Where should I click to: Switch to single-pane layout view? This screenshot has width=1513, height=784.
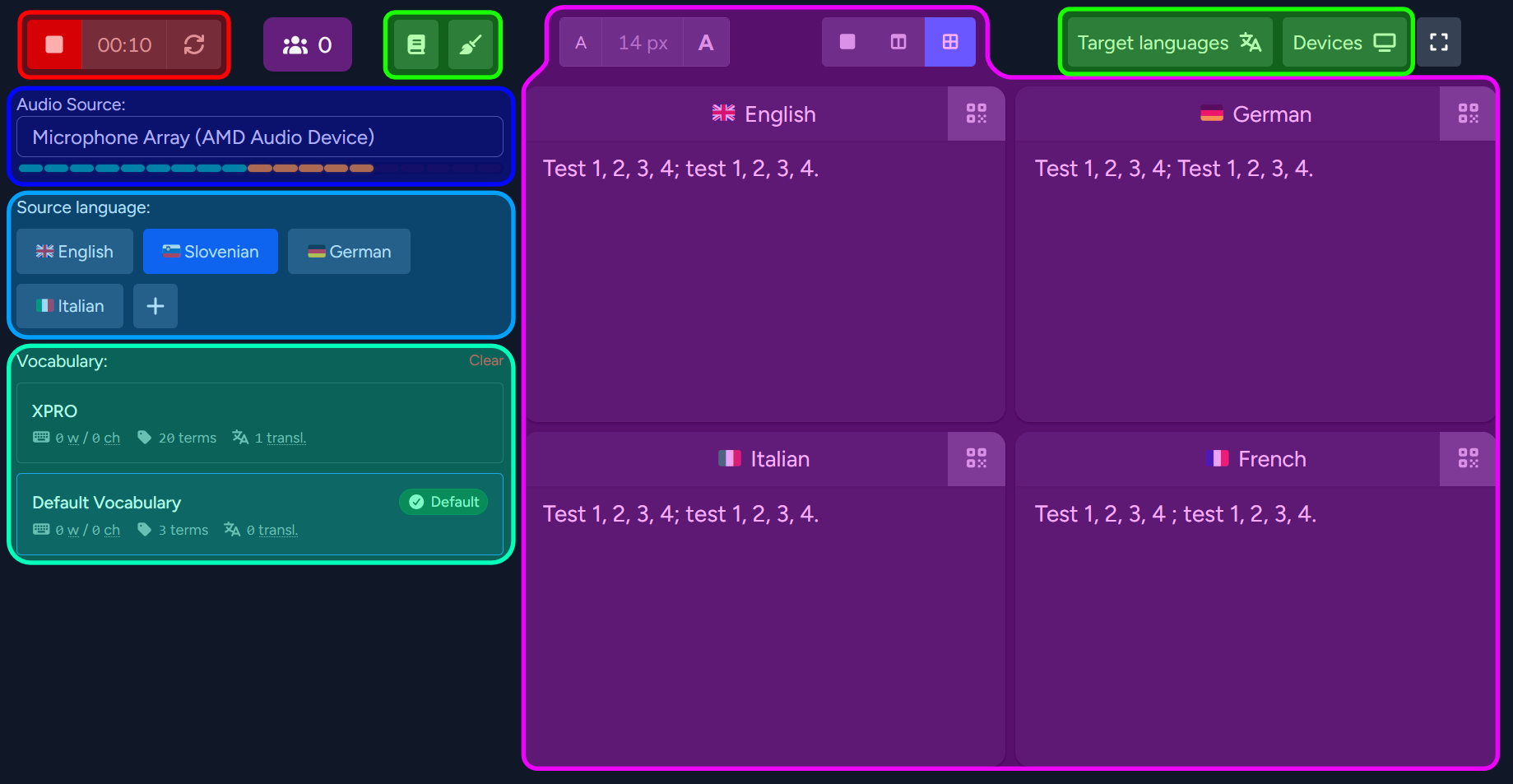(847, 42)
